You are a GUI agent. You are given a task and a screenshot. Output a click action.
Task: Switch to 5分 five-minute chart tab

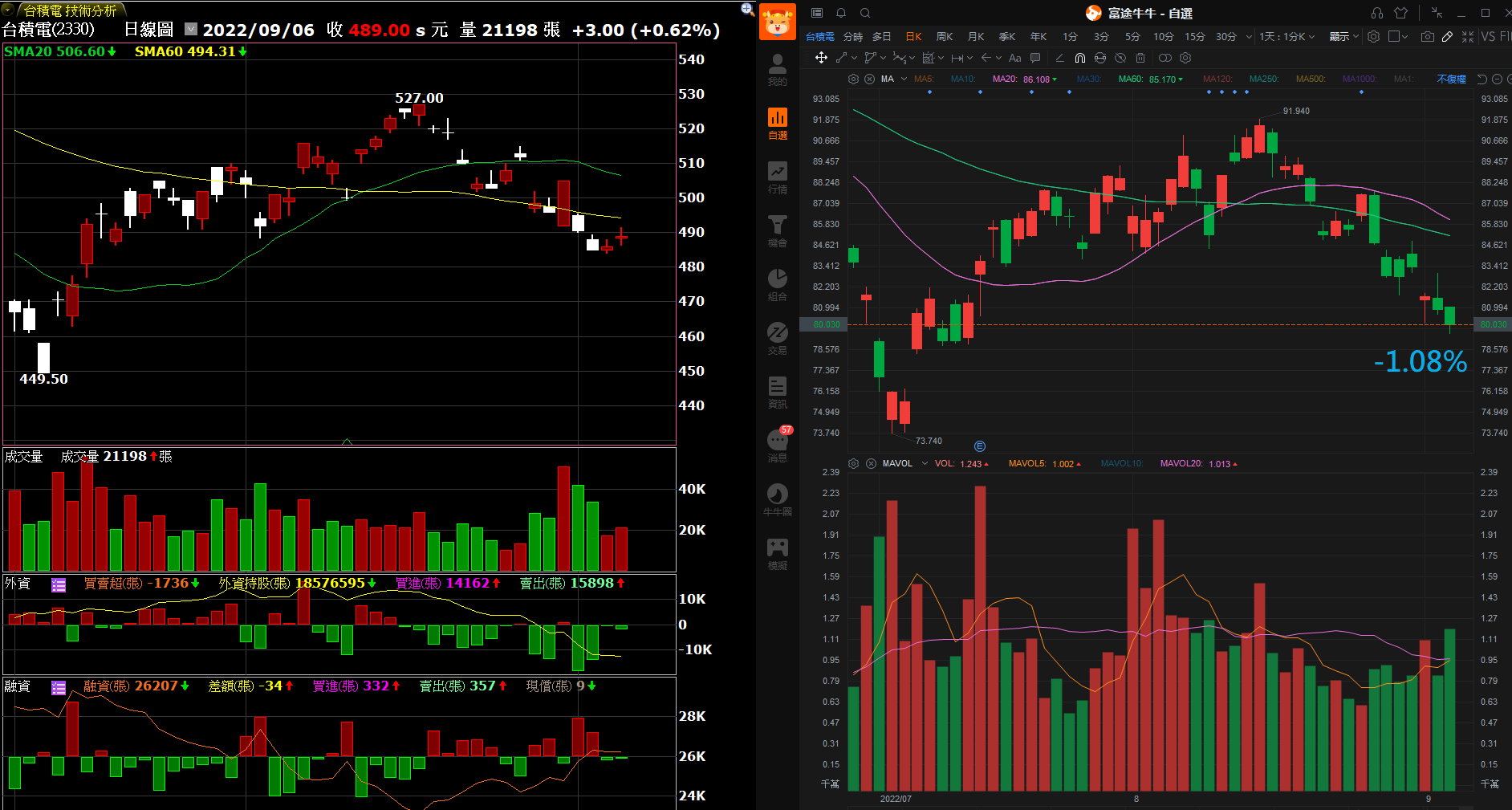point(1132,36)
